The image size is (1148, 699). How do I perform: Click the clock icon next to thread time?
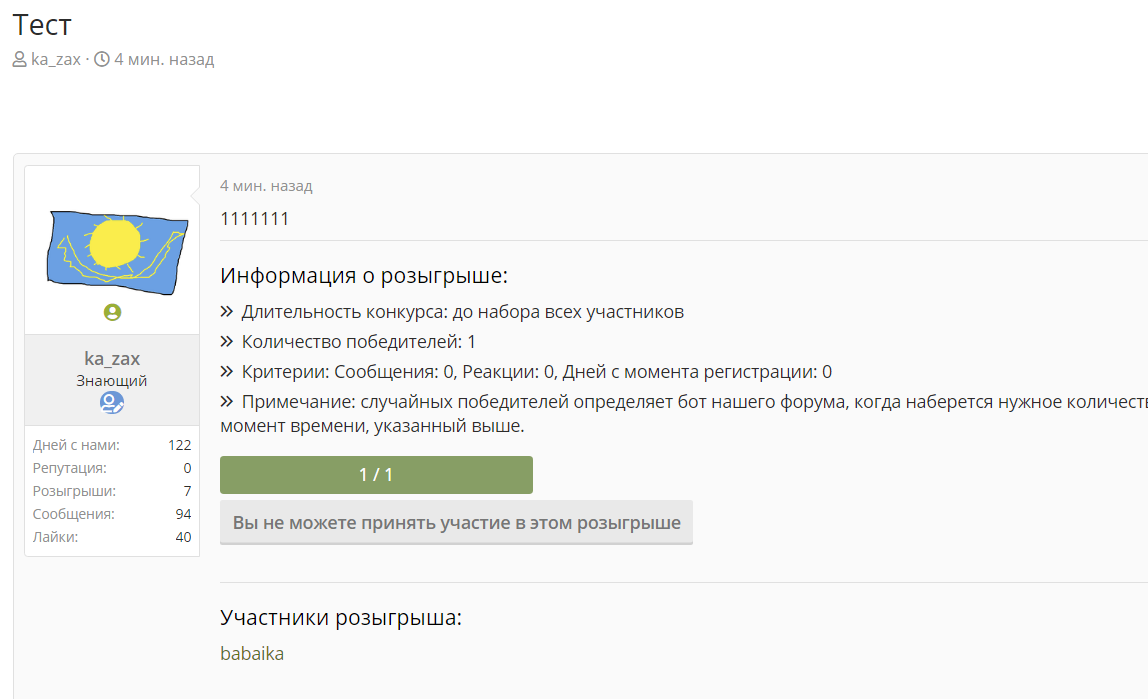[102, 59]
